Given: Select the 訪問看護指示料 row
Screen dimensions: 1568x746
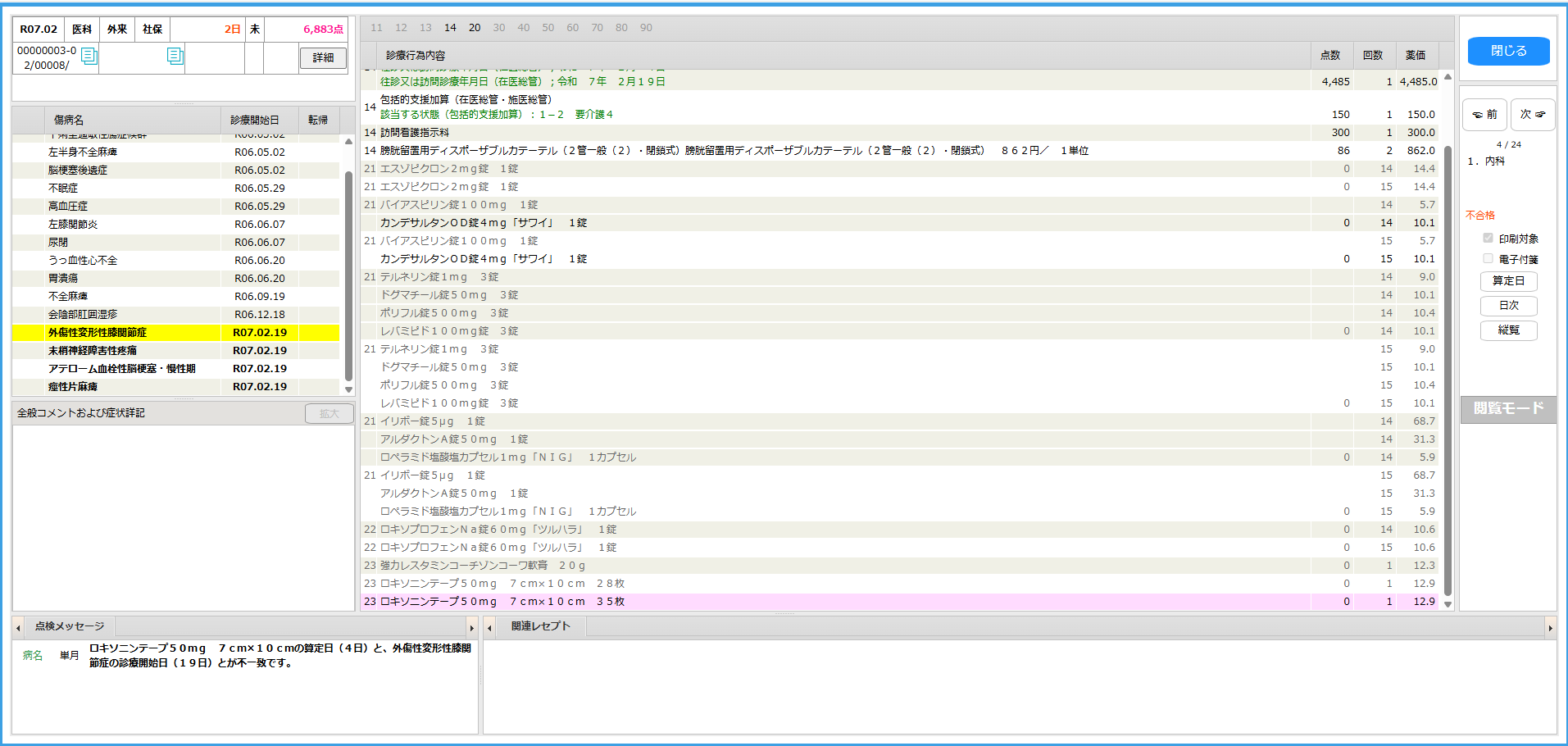Looking at the screenshot, I should [900, 133].
